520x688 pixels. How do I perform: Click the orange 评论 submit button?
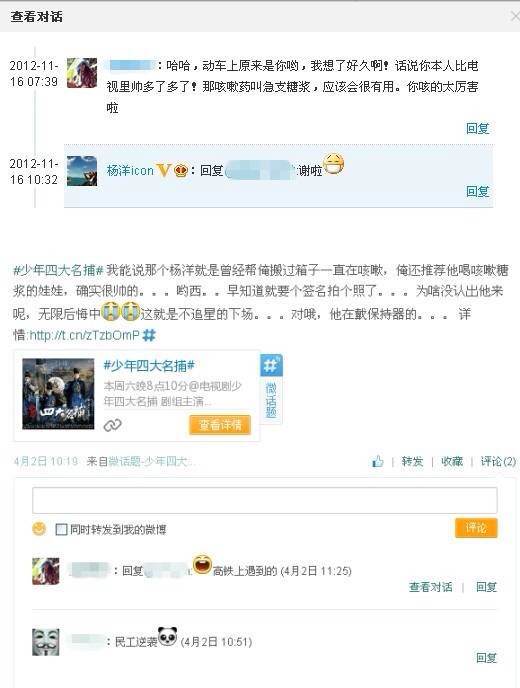pos(476,527)
